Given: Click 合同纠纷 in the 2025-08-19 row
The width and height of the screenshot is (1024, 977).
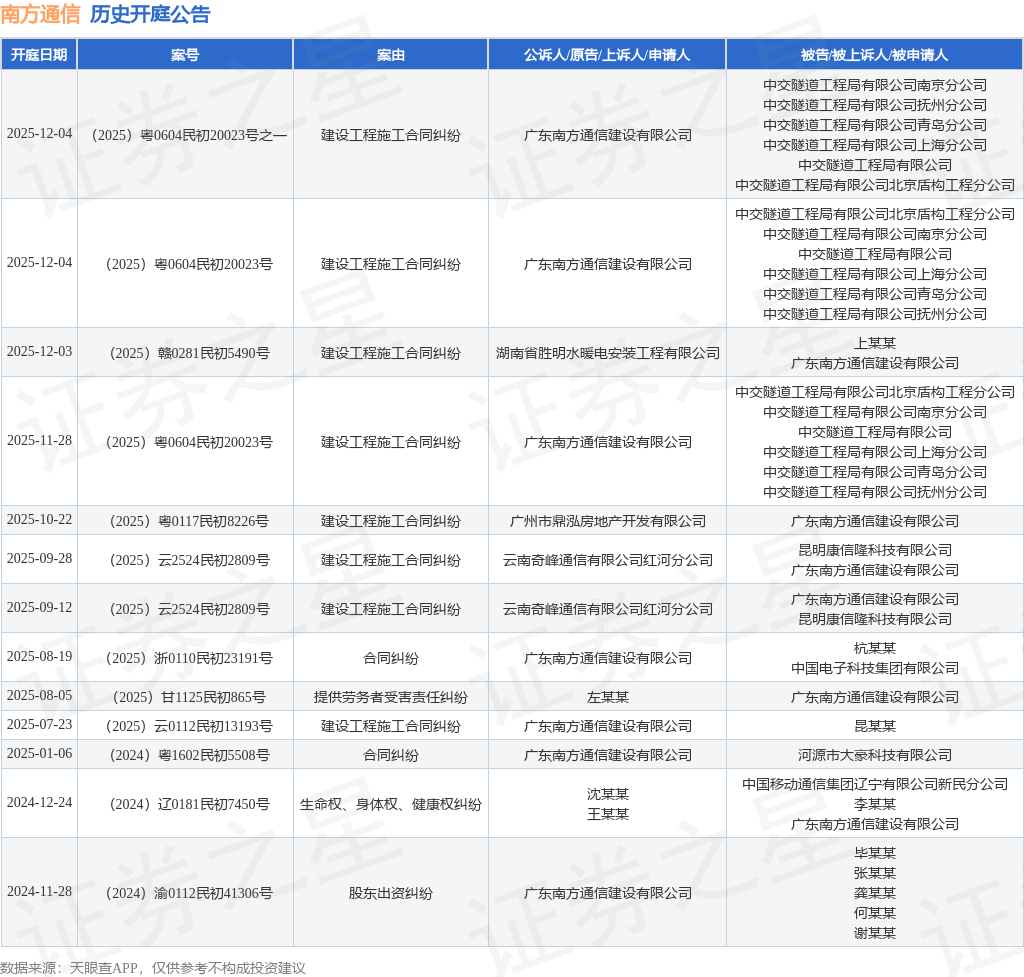Looking at the screenshot, I should point(391,658).
